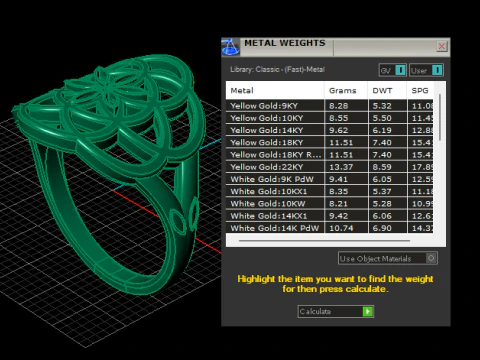
Task: Select the Yellow Gold:9KY row
Action: [330, 106]
